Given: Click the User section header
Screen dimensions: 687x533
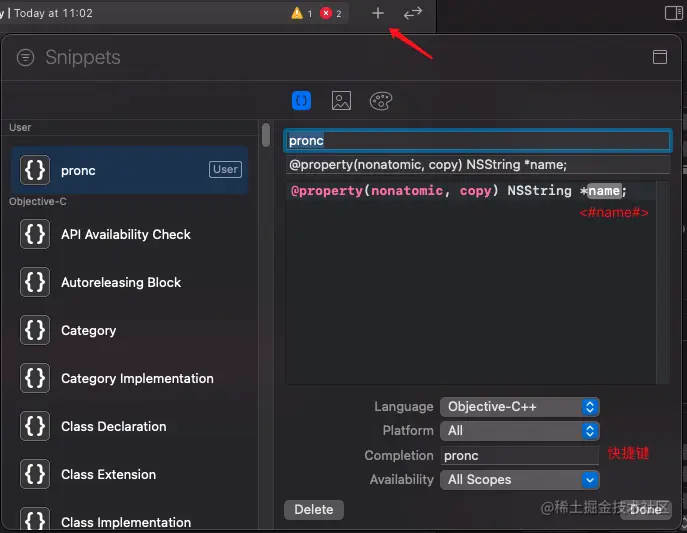Looking at the screenshot, I should coord(20,127).
